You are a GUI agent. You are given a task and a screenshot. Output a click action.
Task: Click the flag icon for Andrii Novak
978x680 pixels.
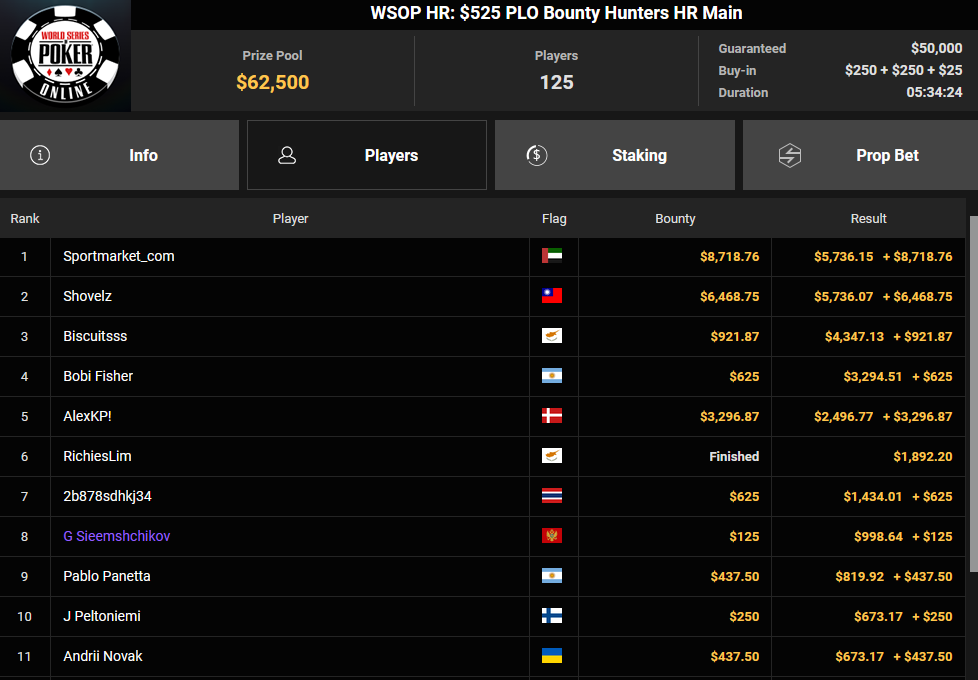click(552, 655)
